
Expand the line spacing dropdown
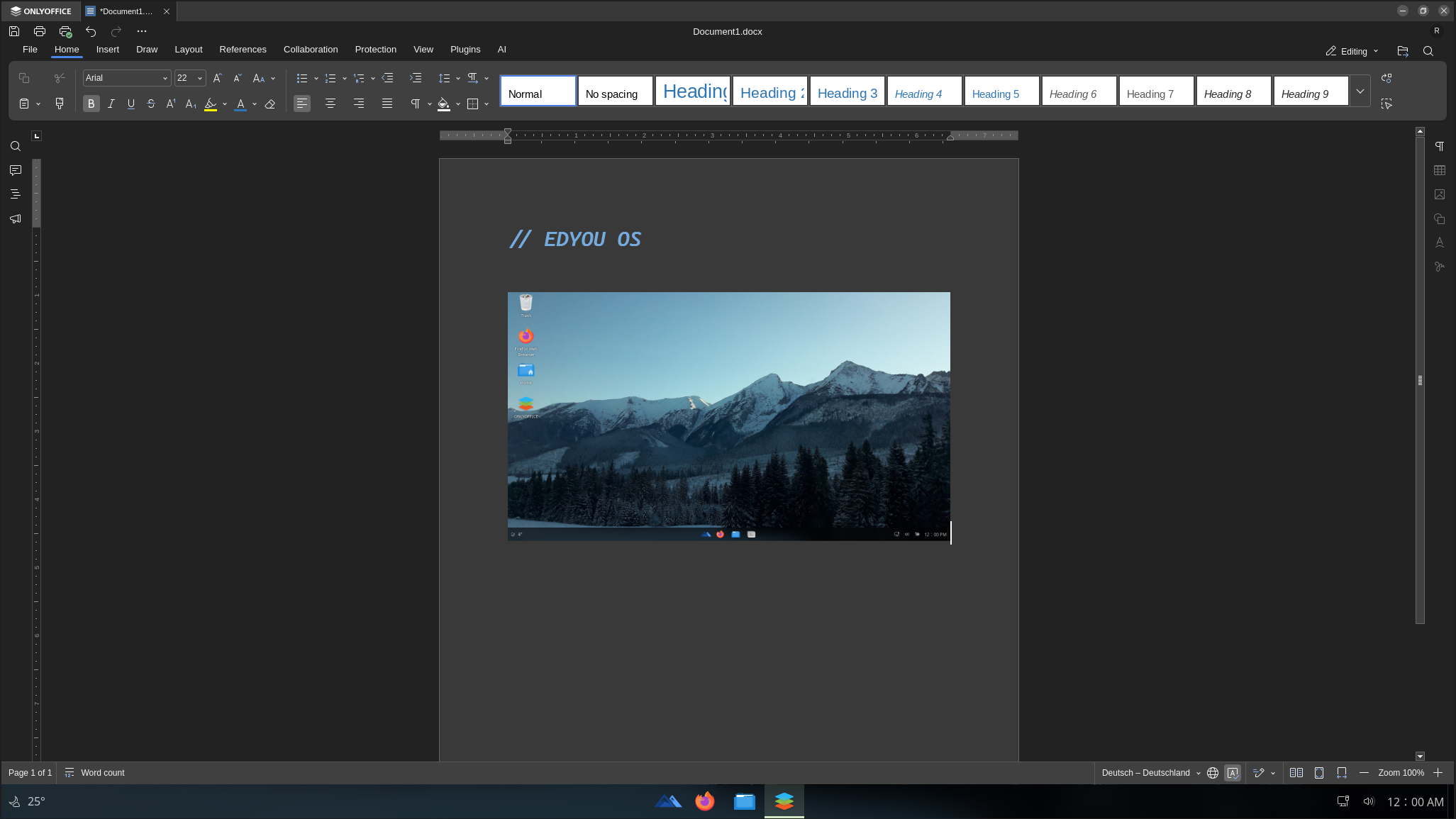coord(458,78)
